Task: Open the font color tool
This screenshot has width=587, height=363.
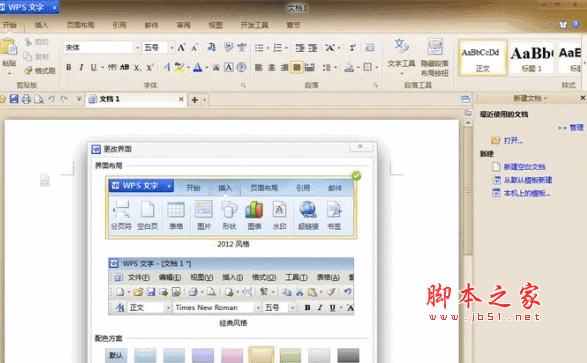Action: [x=198, y=67]
